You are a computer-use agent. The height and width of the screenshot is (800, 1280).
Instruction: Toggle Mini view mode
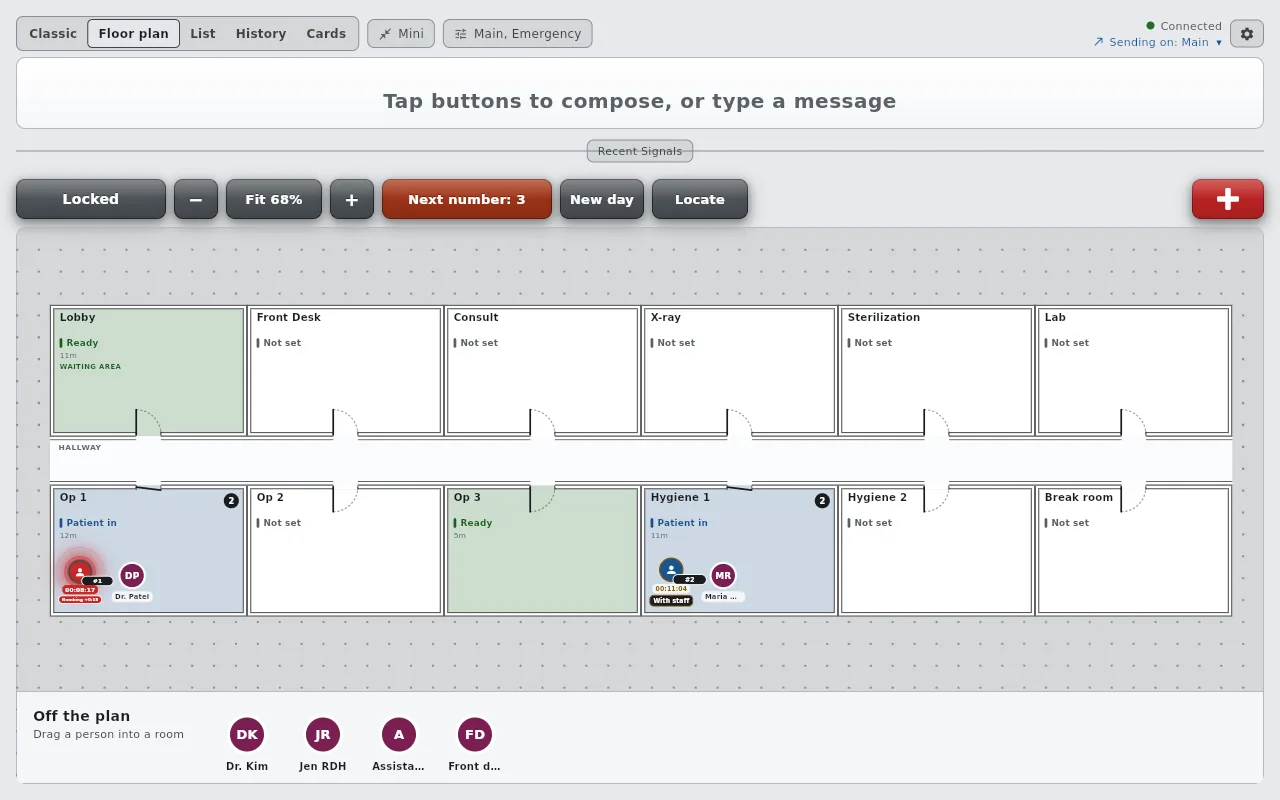click(x=401, y=34)
